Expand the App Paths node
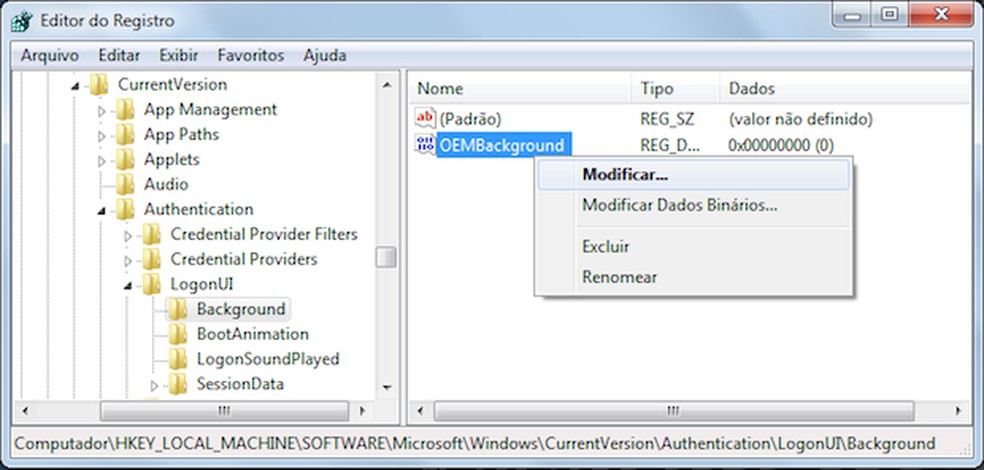This screenshot has height=470, width=984. pos(102,135)
